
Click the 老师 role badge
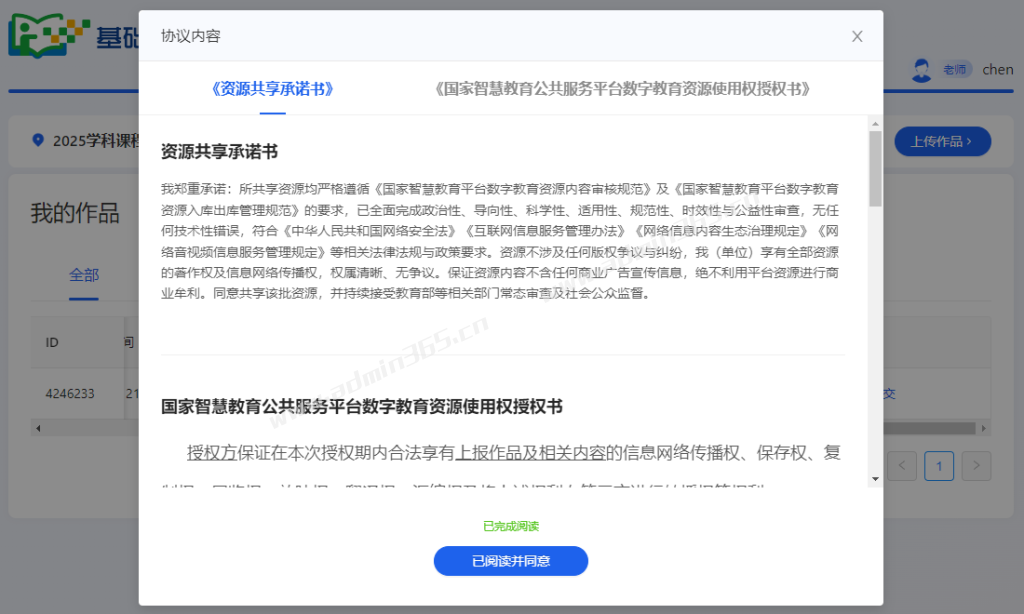(x=955, y=70)
